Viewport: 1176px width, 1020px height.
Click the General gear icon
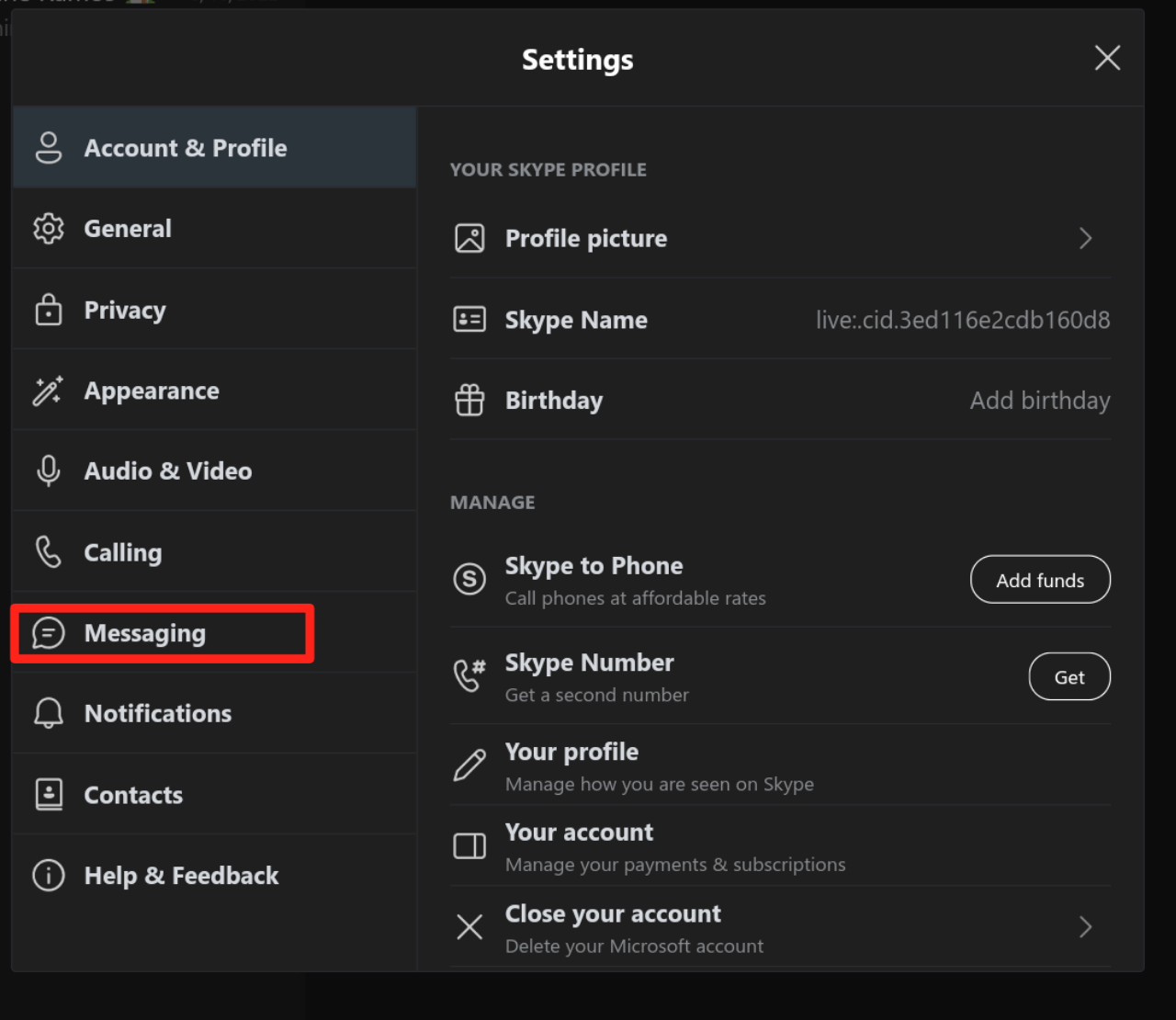(x=49, y=229)
